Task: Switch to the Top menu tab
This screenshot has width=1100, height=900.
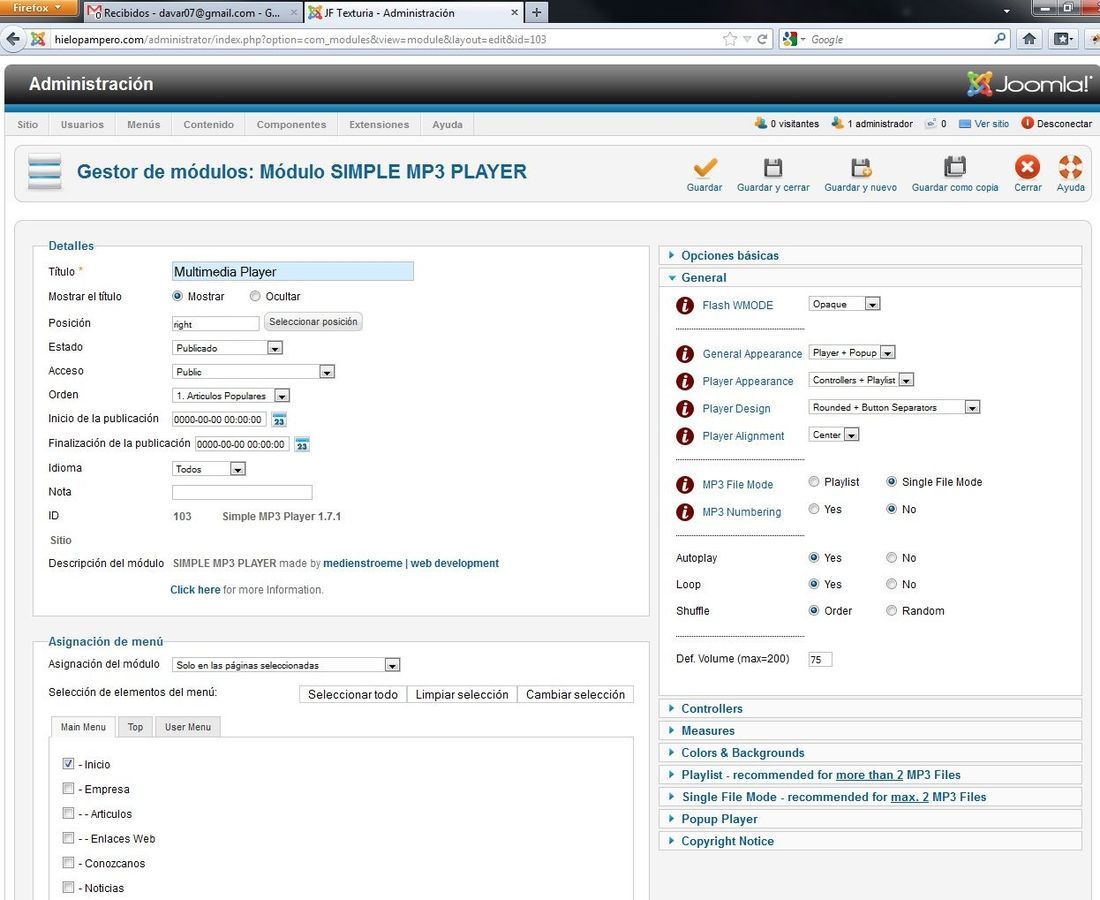Action: [x=135, y=727]
